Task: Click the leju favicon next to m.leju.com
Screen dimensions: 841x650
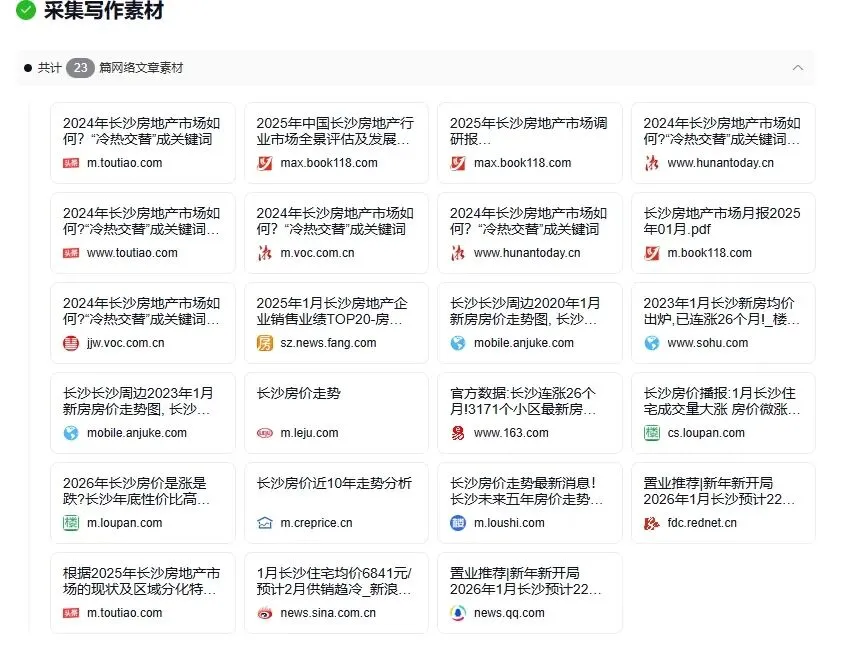Action: tap(264, 433)
